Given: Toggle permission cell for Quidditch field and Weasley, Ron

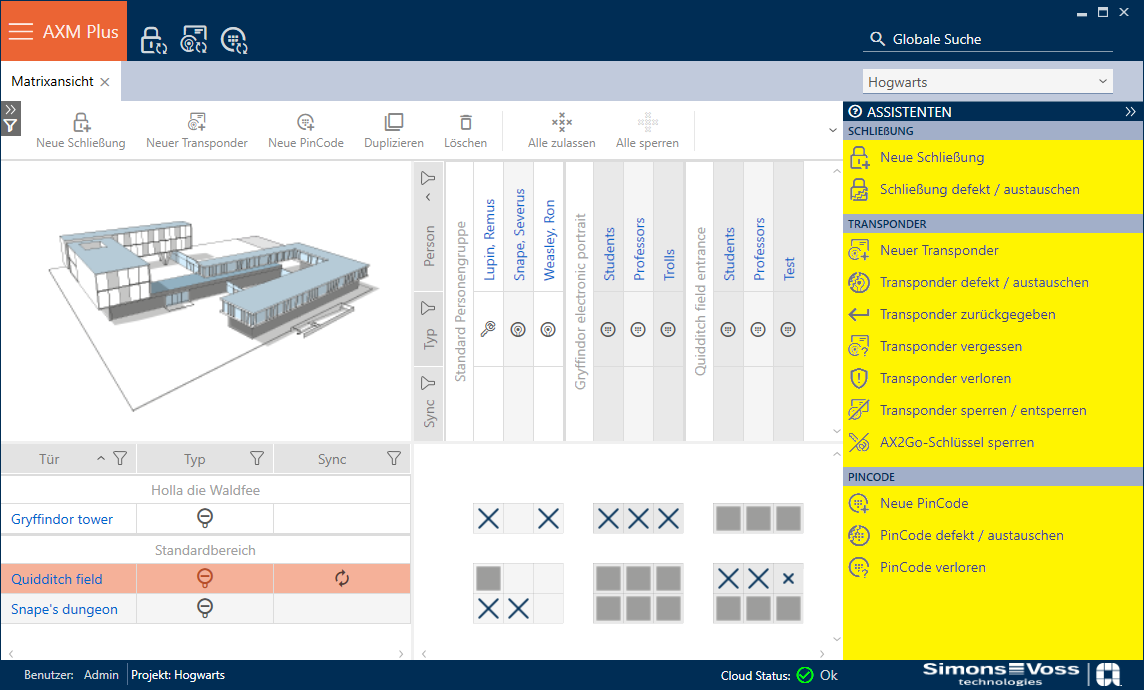Looking at the screenshot, I should click(x=548, y=578).
